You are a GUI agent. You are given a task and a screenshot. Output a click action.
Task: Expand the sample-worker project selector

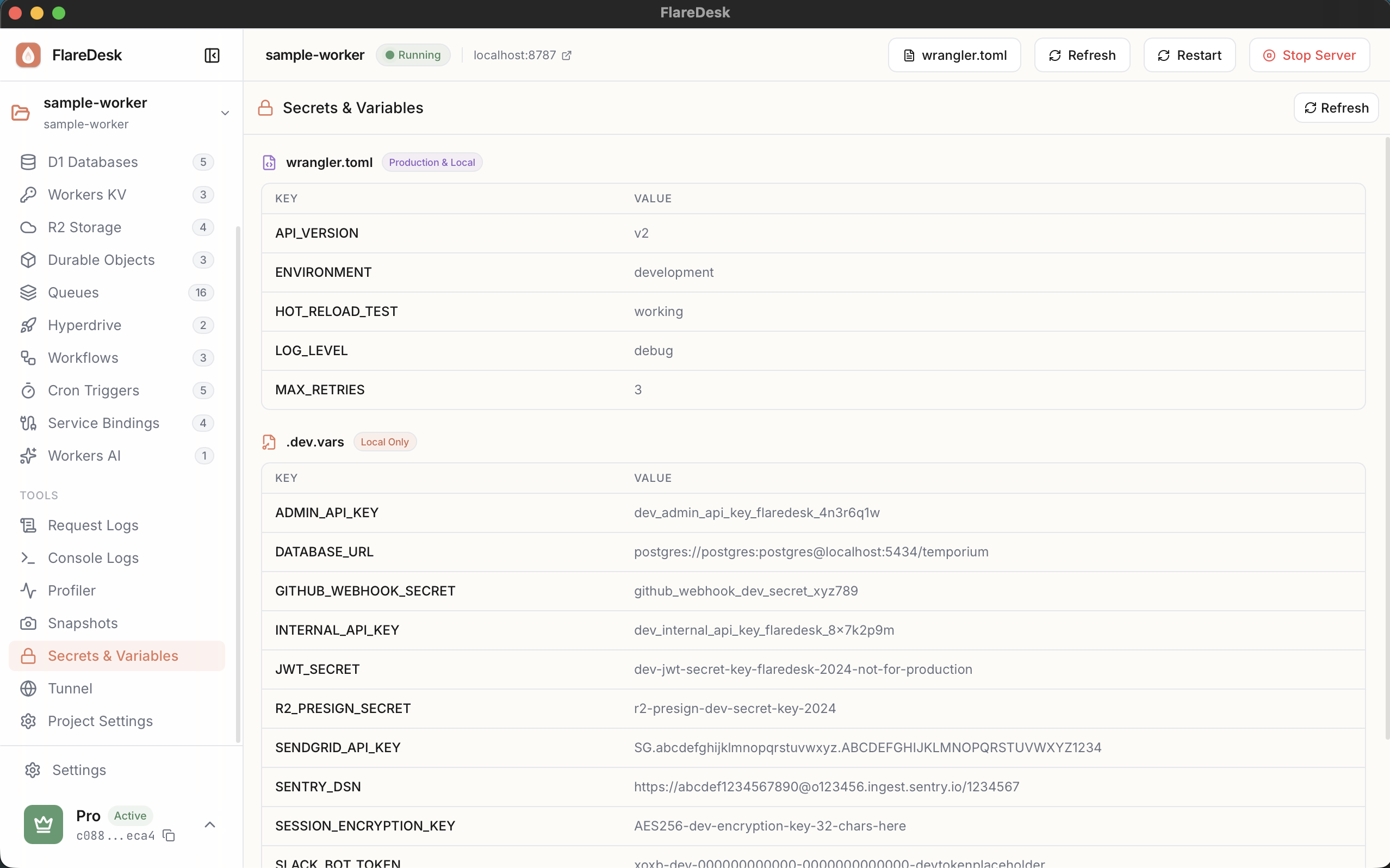click(x=225, y=113)
